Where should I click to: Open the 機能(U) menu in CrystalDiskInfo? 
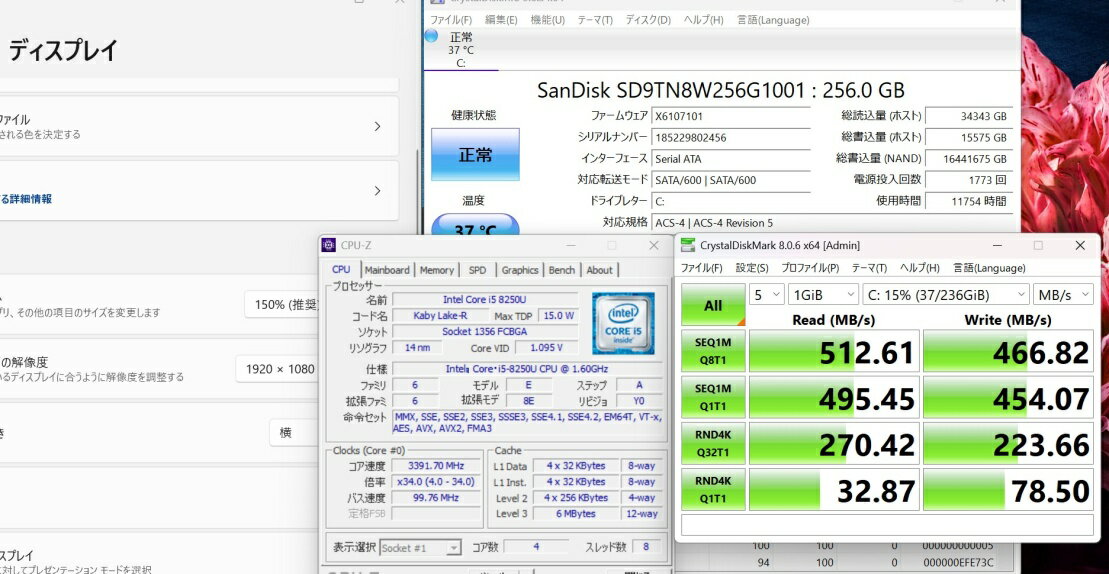click(547, 20)
